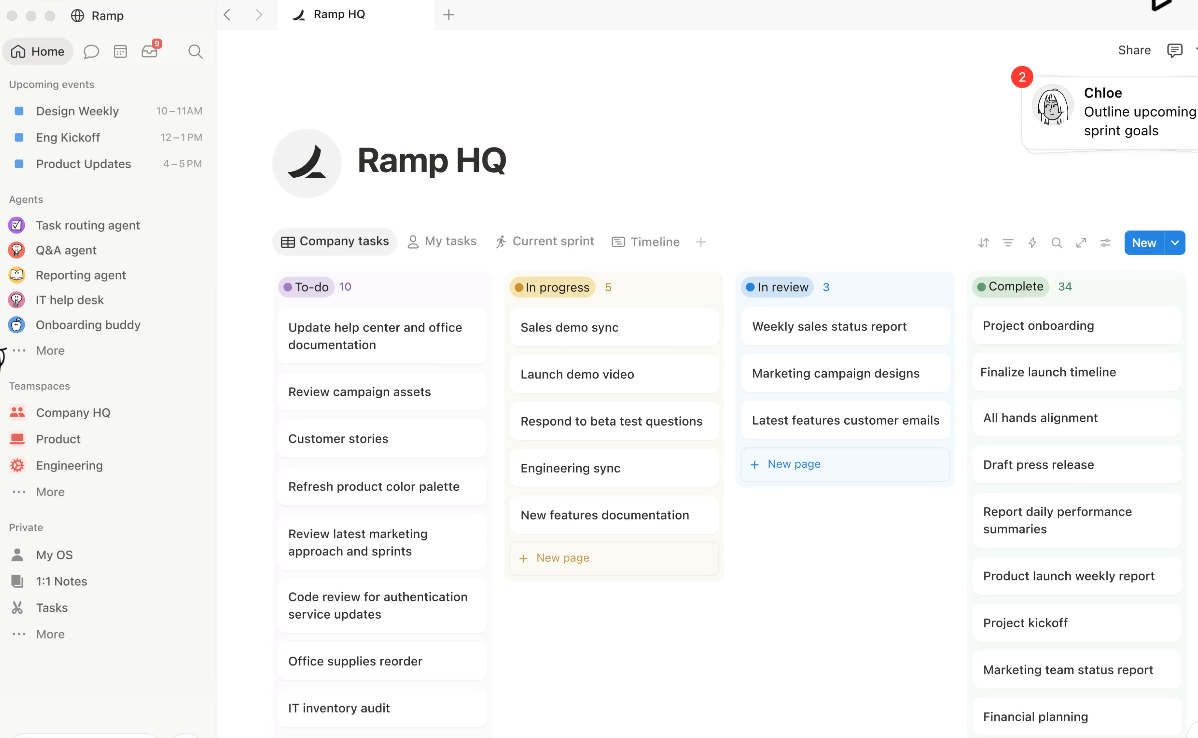This screenshot has width=1198, height=738.
Task: Open Product Updates upcoming event
Action: pos(105,164)
